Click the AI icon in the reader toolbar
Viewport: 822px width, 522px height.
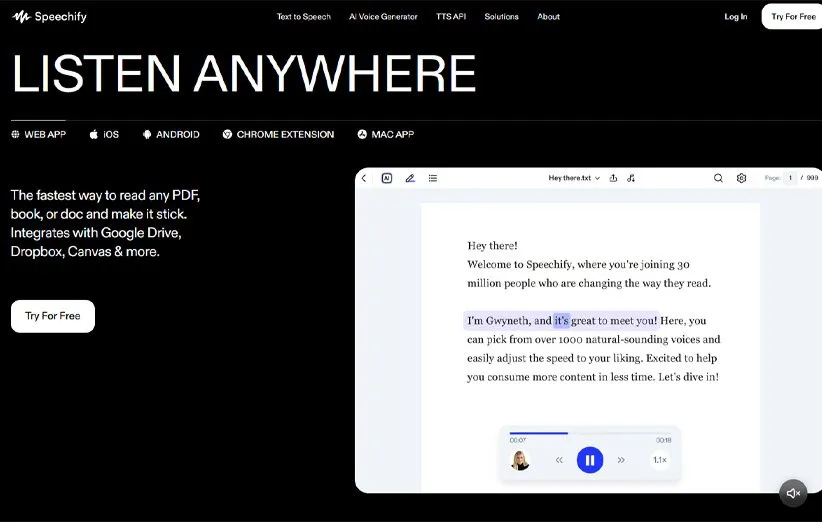coord(387,178)
